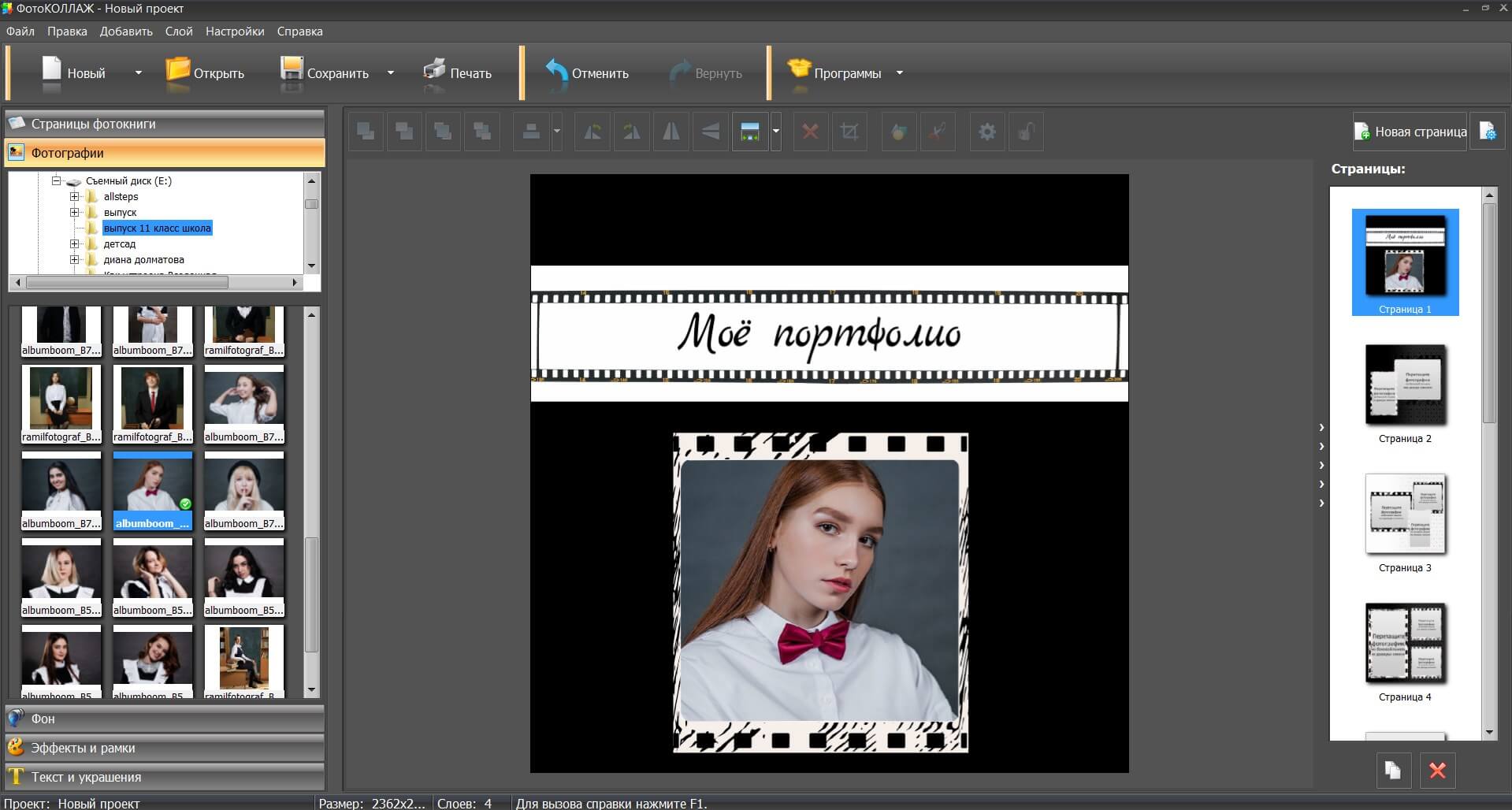This screenshot has height=810, width=1512.
Task: Flip horizontally icon
Action: pos(671,132)
